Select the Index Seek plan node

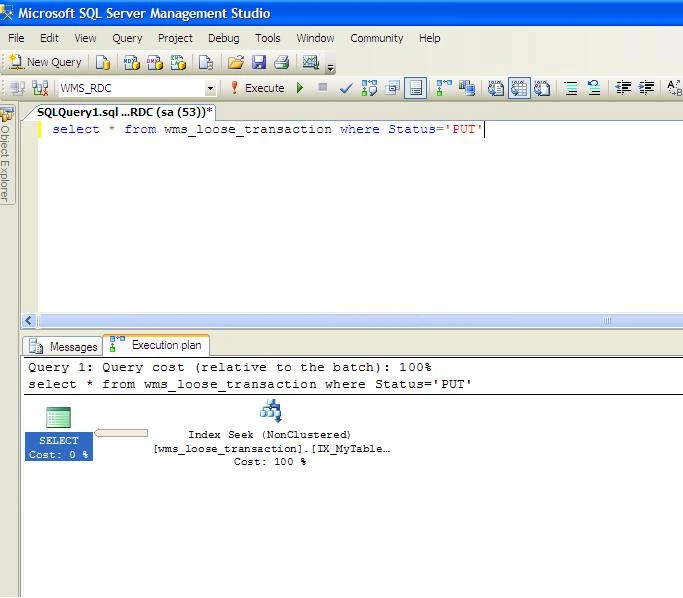[270, 432]
